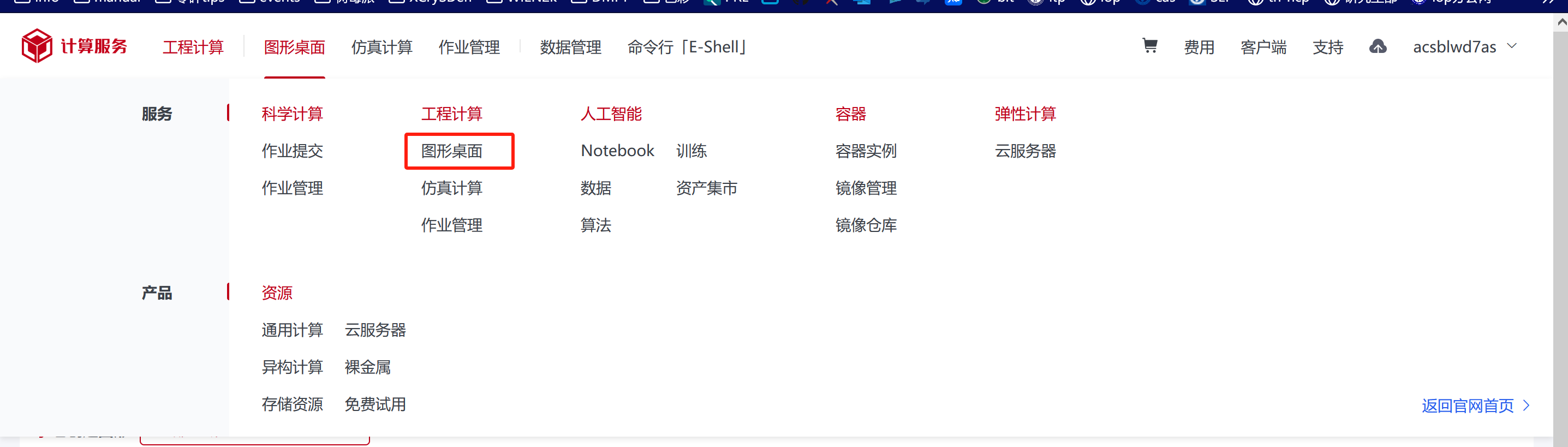Click the highlighted 图形桌面 menu entry

[452, 151]
